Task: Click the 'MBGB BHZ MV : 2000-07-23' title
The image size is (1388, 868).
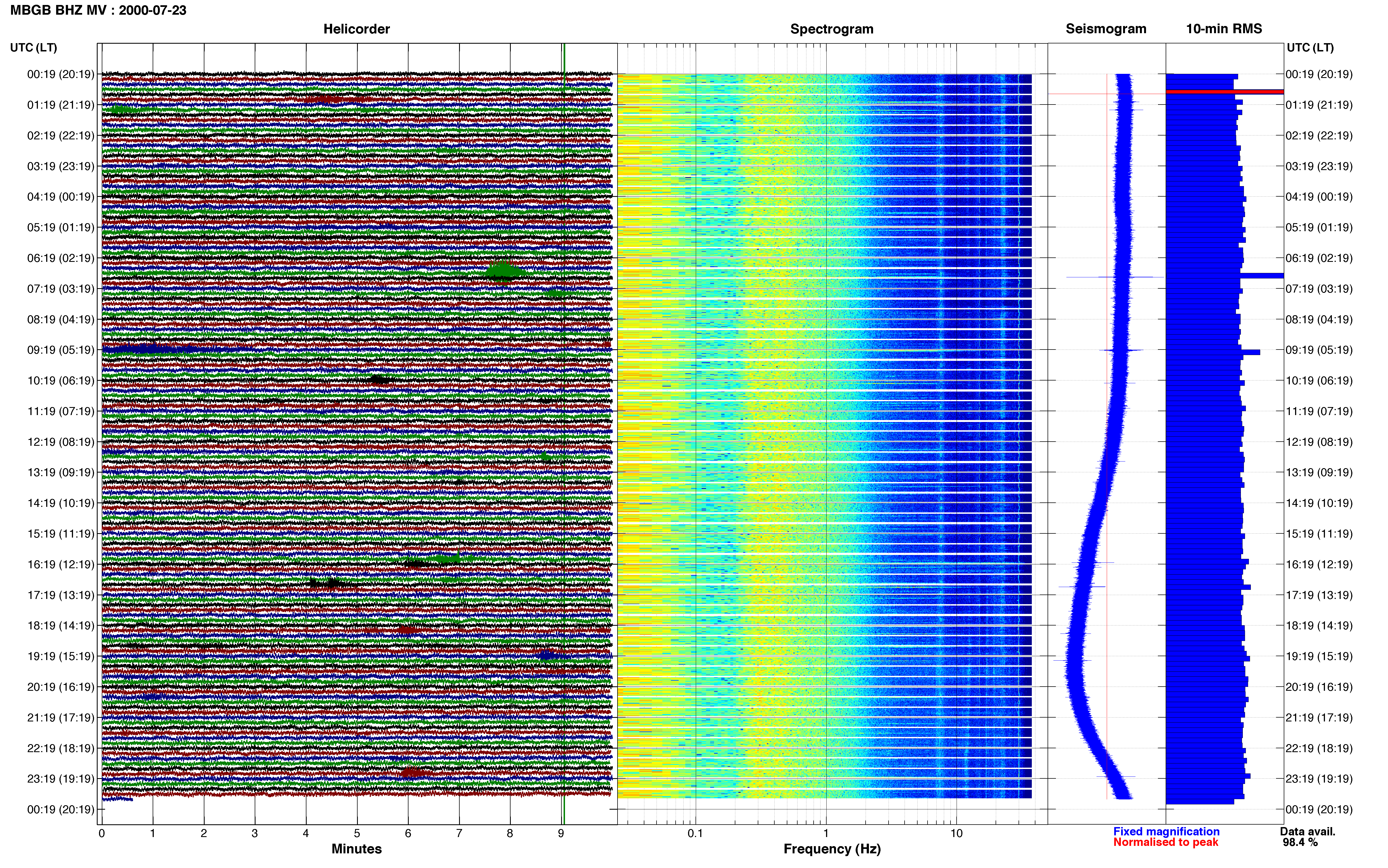Action: coord(98,10)
